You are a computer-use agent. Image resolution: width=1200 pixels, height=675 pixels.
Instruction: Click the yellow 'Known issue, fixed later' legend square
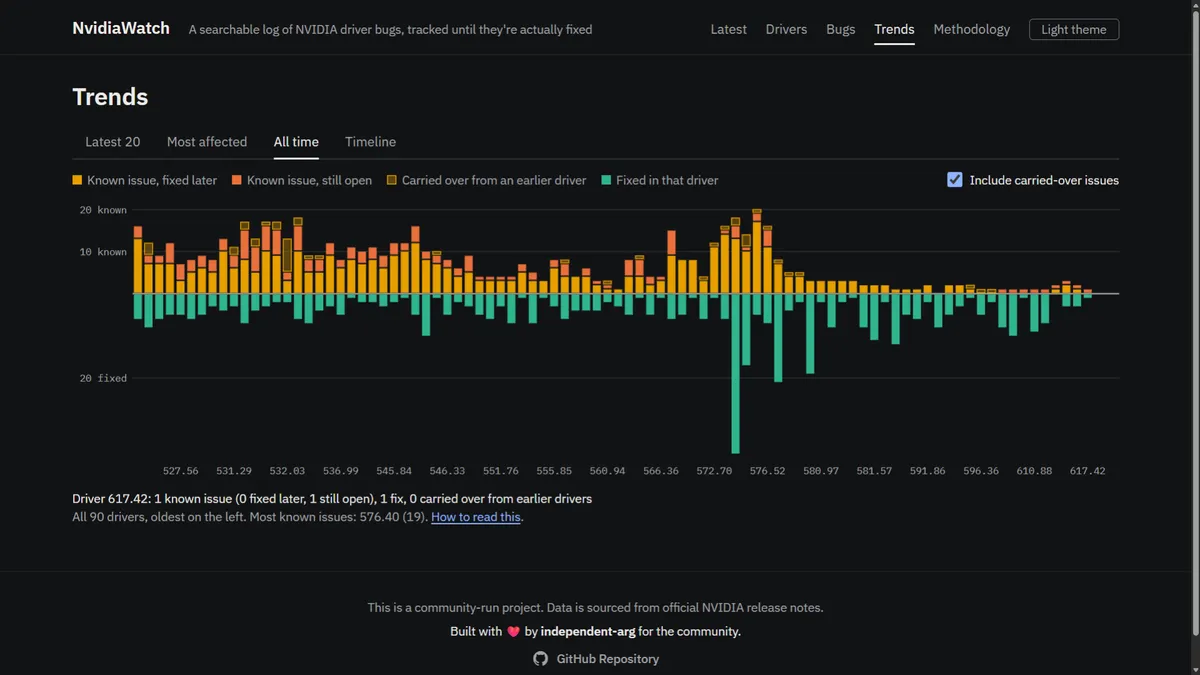pos(77,180)
